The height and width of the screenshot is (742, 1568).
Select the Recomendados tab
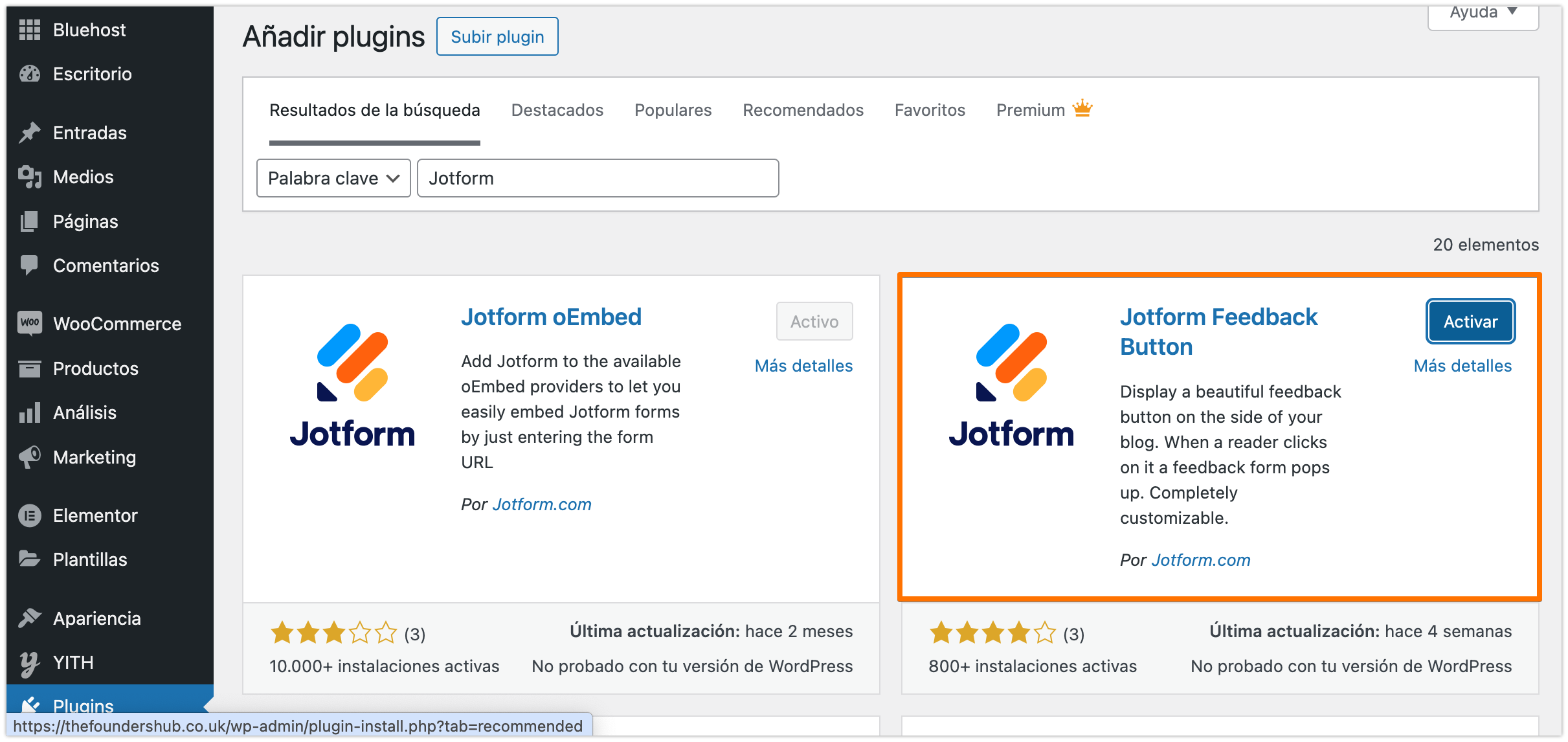803,110
